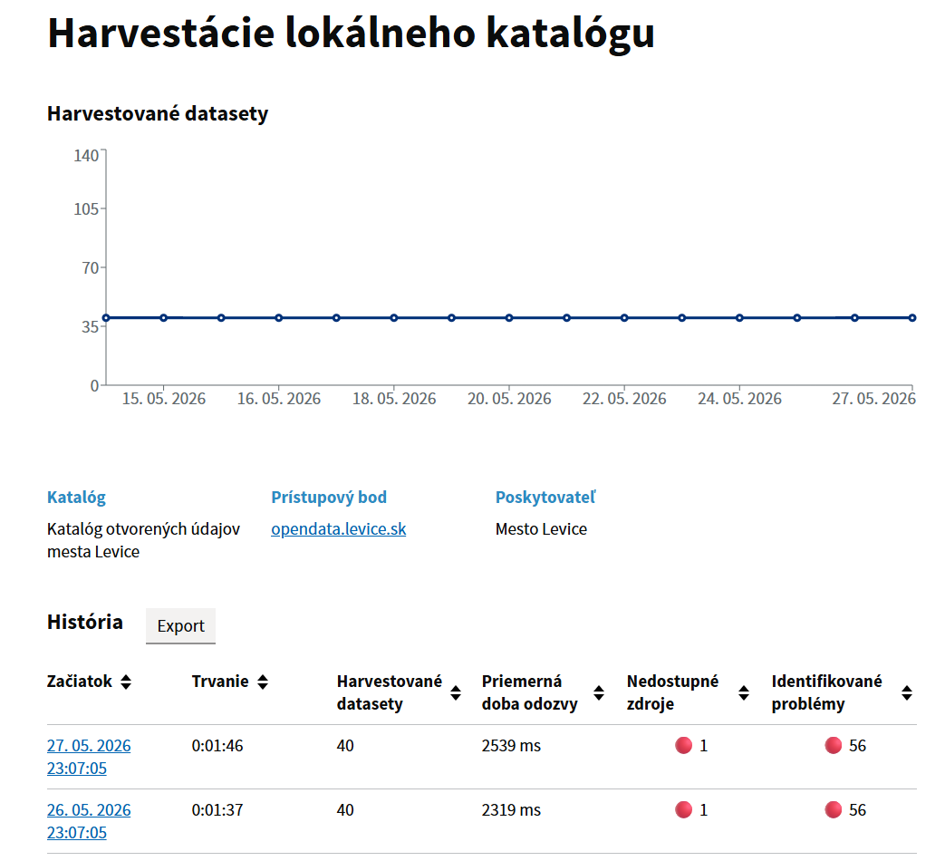This screenshot has height=861, width=945.
Task: Sort by Harvestované datasety column icon
Action: (x=456, y=693)
